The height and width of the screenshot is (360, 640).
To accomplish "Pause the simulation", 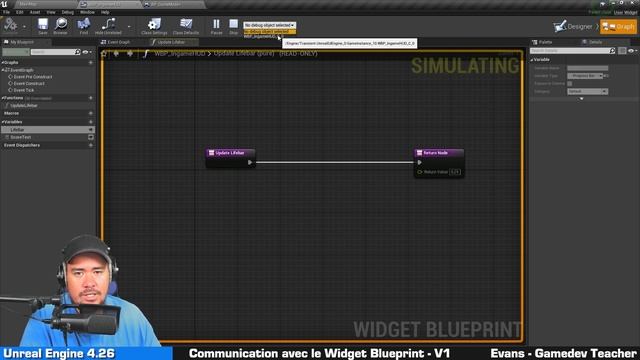I will [216, 26].
